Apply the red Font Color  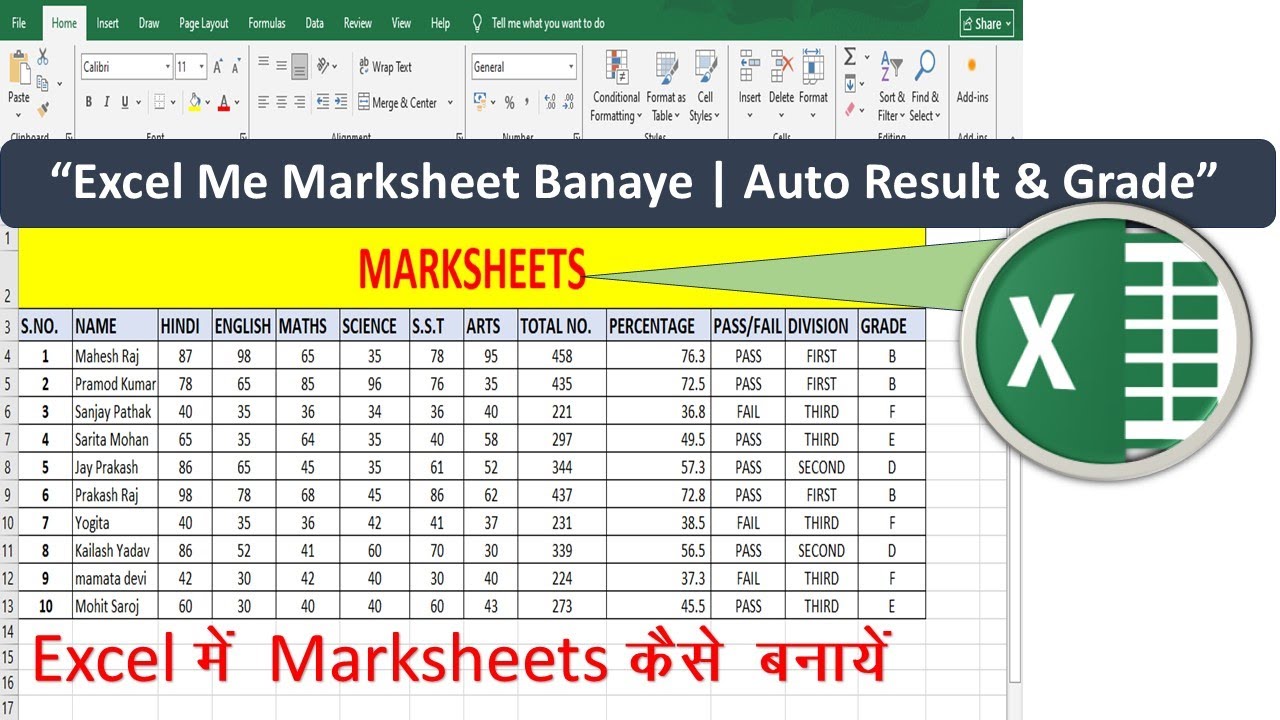coord(224,102)
